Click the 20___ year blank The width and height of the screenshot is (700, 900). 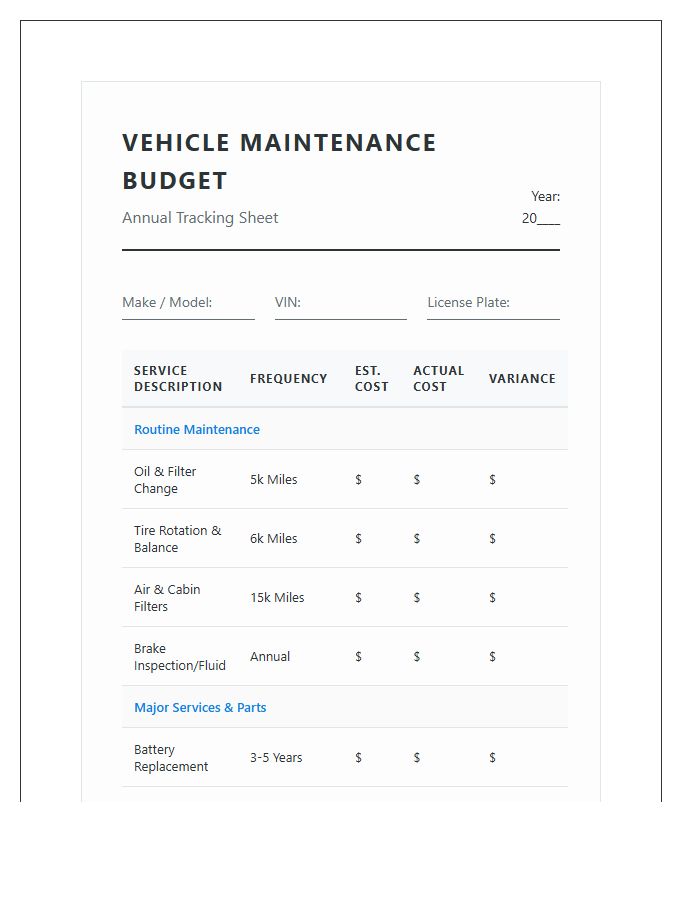point(540,218)
